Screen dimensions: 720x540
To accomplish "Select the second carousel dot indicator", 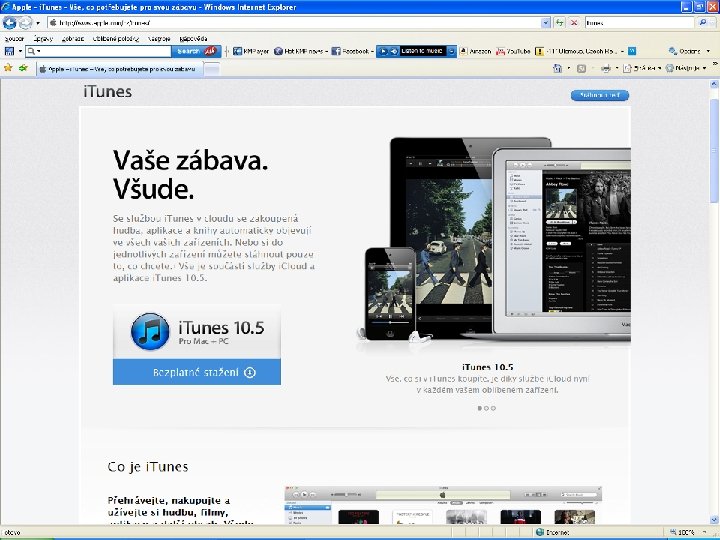I will tap(487, 408).
